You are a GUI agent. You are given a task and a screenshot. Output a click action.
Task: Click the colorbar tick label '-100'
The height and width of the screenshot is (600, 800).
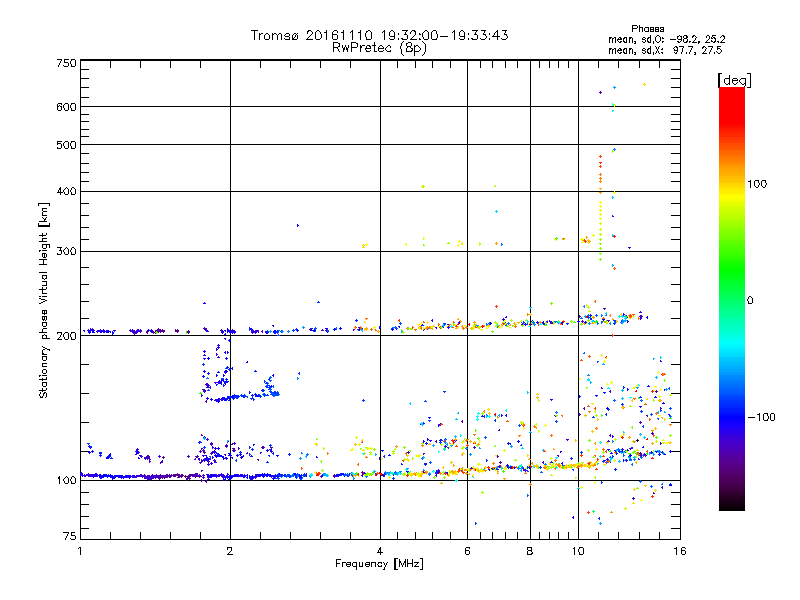pyautogui.click(x=761, y=417)
